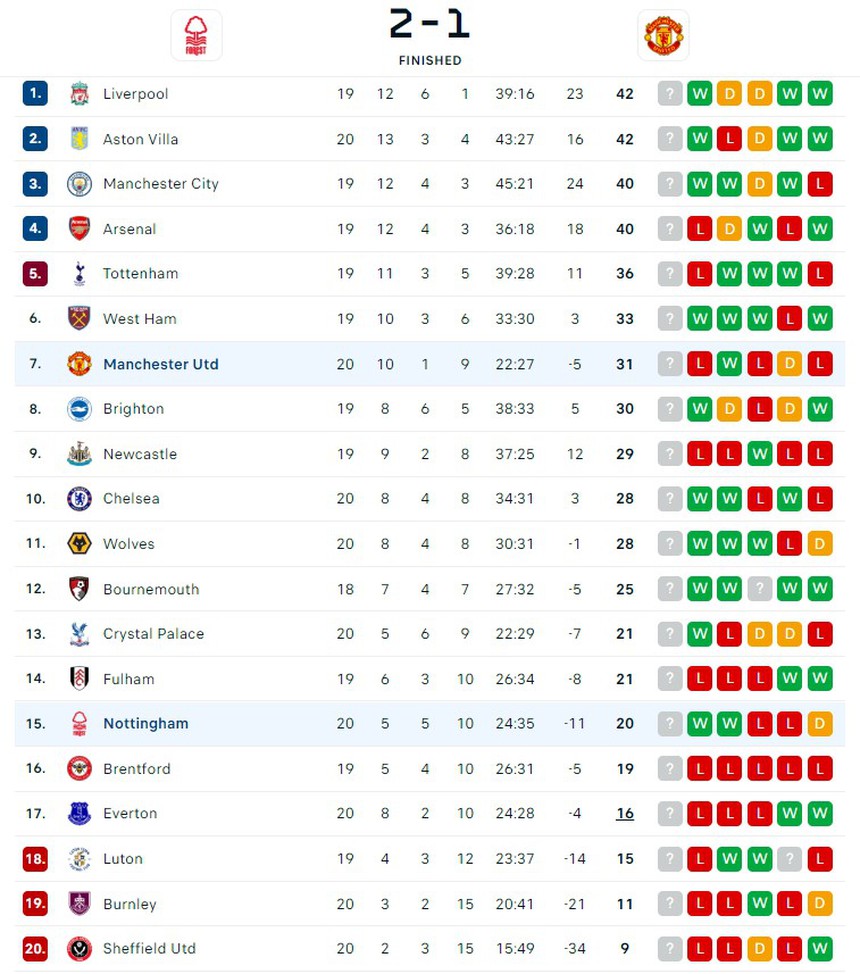Viewport: 860px width, 974px height.
Task: Click the West Ham club crest
Action: pyautogui.click(x=79, y=319)
